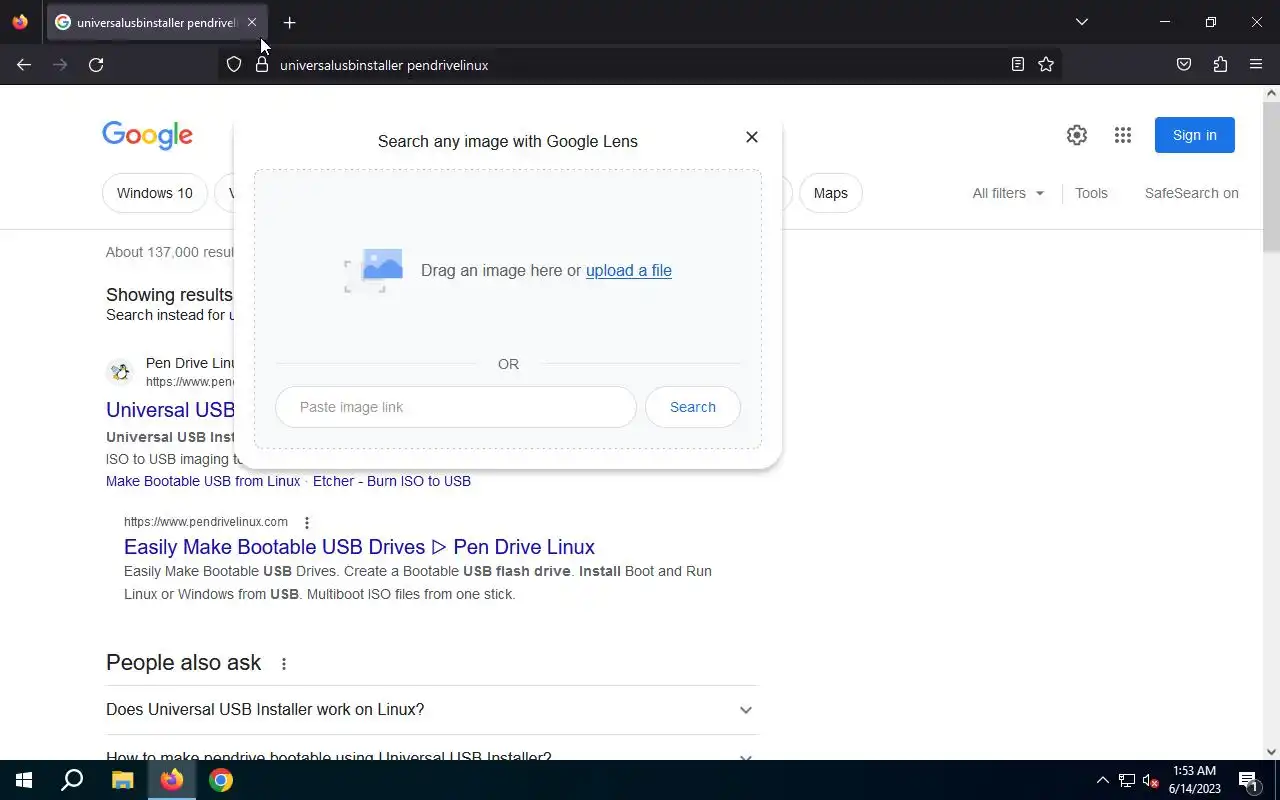Click the network status tray icon

[x=1127, y=780]
